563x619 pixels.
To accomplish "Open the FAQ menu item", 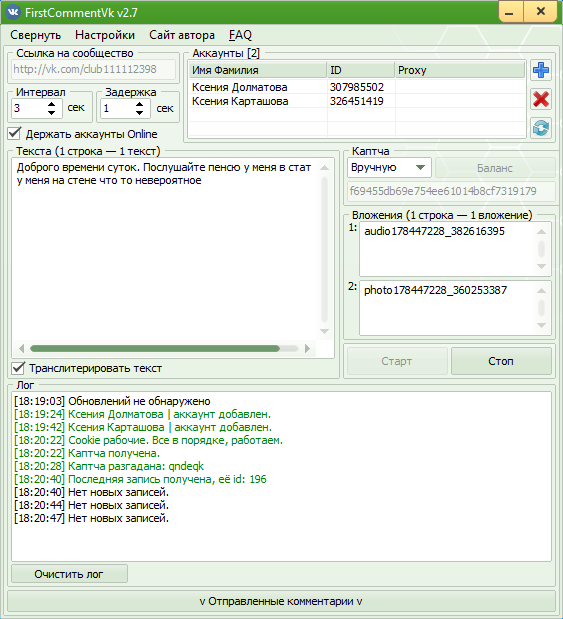I will click(240, 35).
